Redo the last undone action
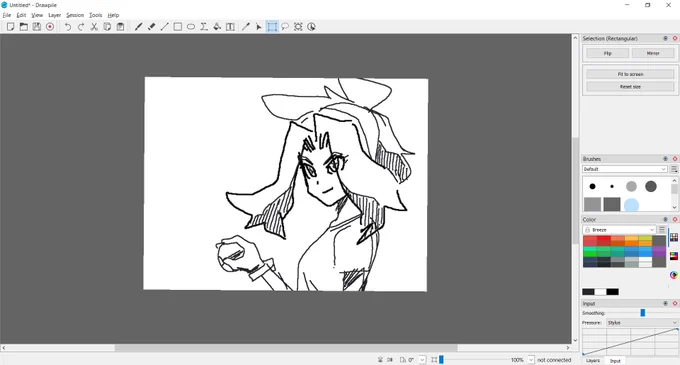Viewport: 680px width, 365px height. coord(81,27)
